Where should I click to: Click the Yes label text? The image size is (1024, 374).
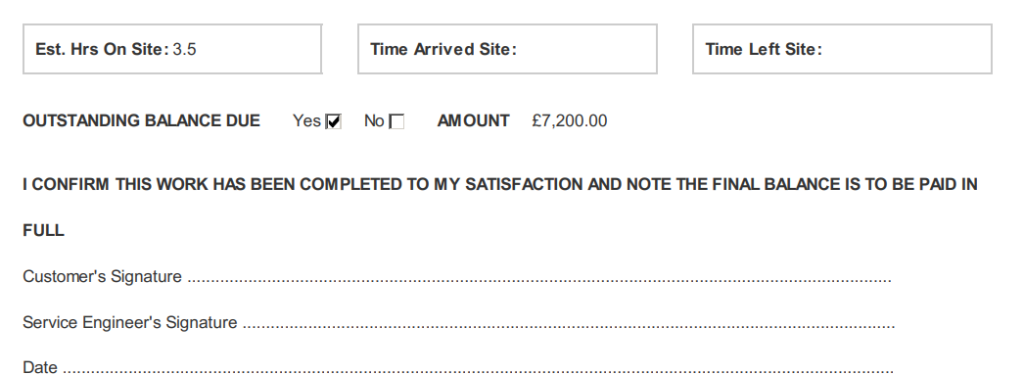pos(307,121)
